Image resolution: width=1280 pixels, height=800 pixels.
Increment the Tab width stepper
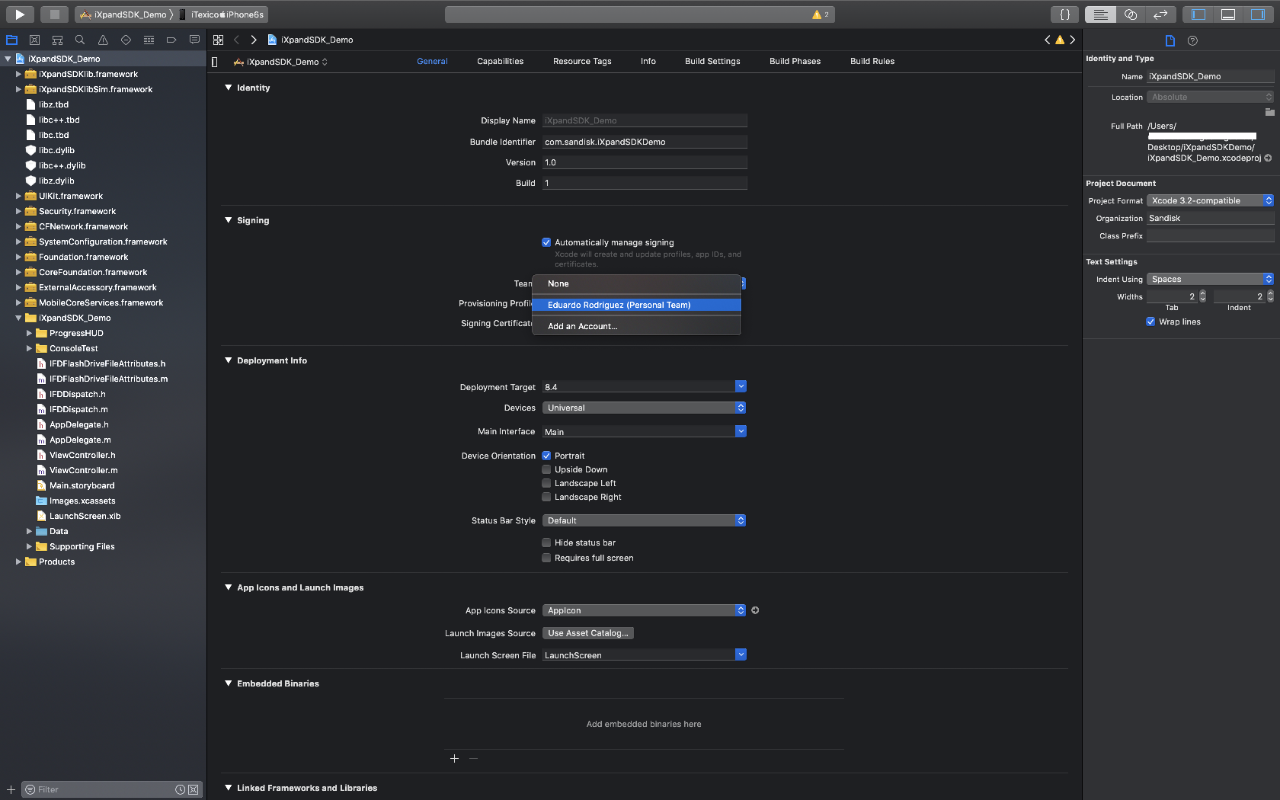point(1202,293)
